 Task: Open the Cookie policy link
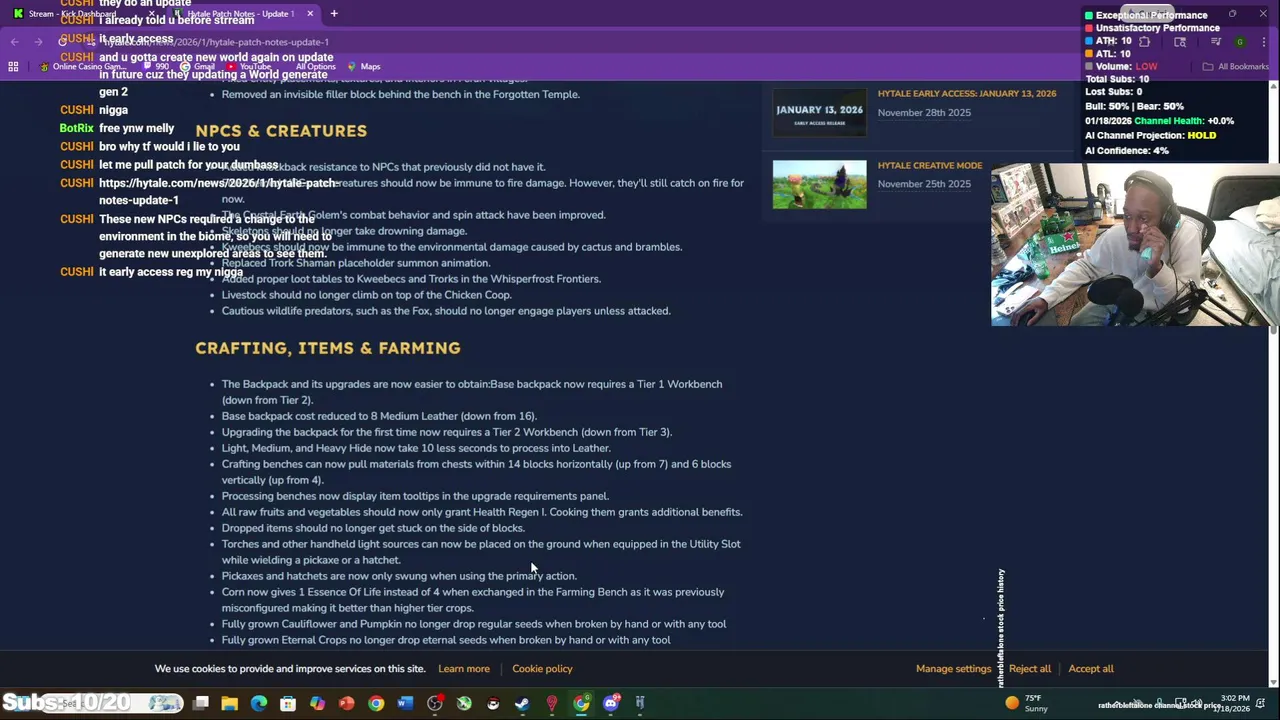542,669
